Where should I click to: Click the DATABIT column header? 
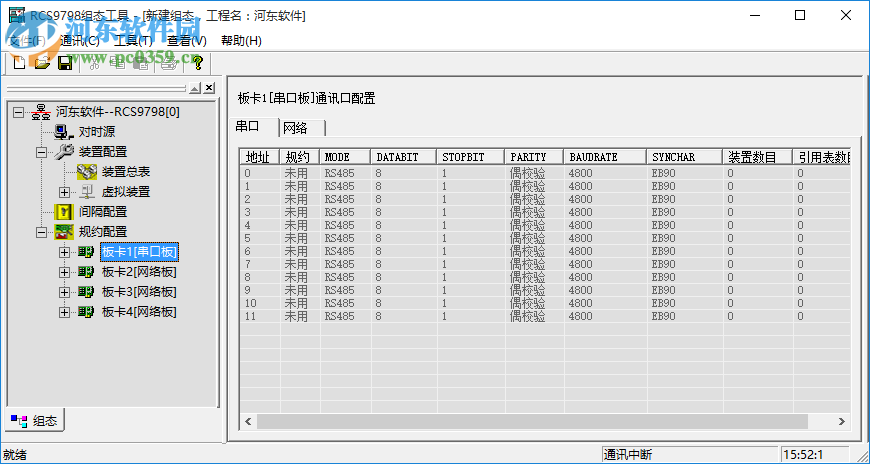pyautogui.click(x=403, y=157)
